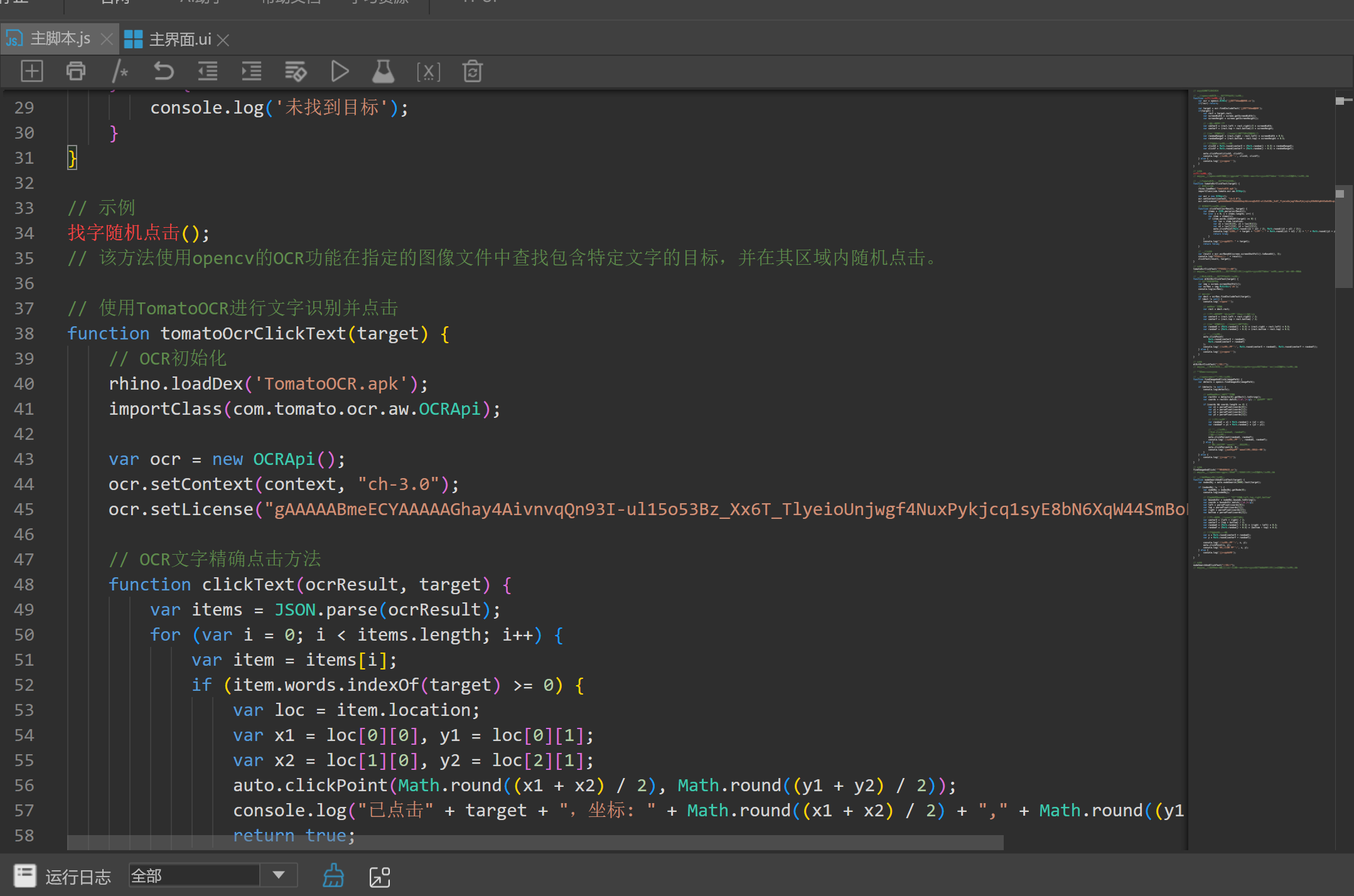Click item.words.indexOf on line 52
1354x896 pixels.
tap(326, 685)
